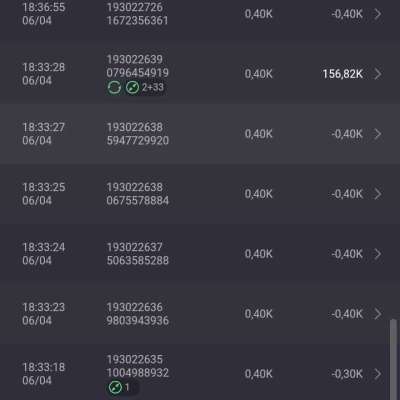Open chevron for the 18:33:25 entry
Screen dimensions: 400x400
(x=377, y=194)
